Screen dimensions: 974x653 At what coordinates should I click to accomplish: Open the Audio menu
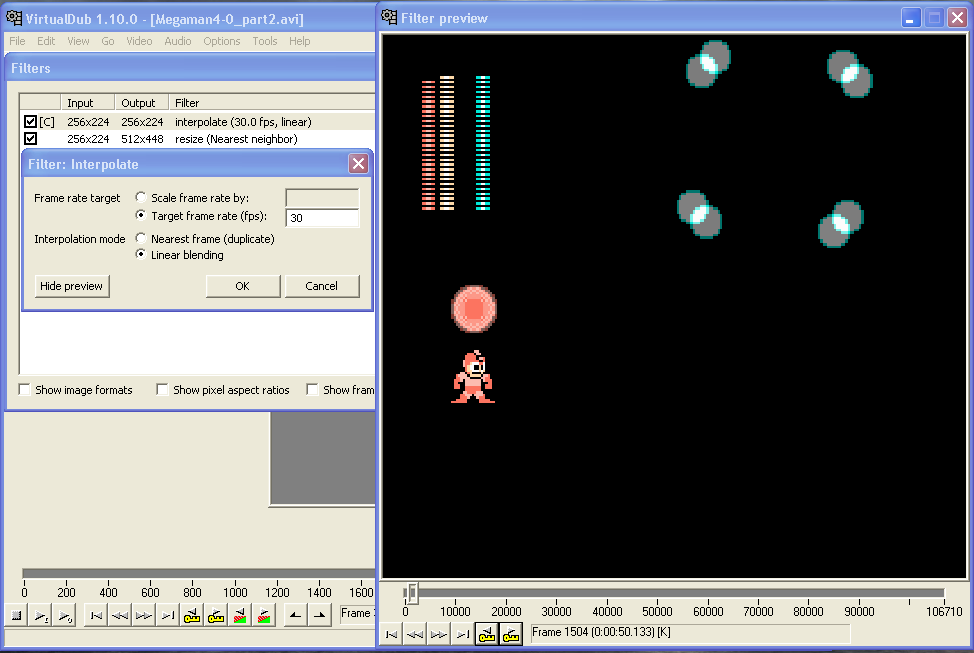point(177,41)
